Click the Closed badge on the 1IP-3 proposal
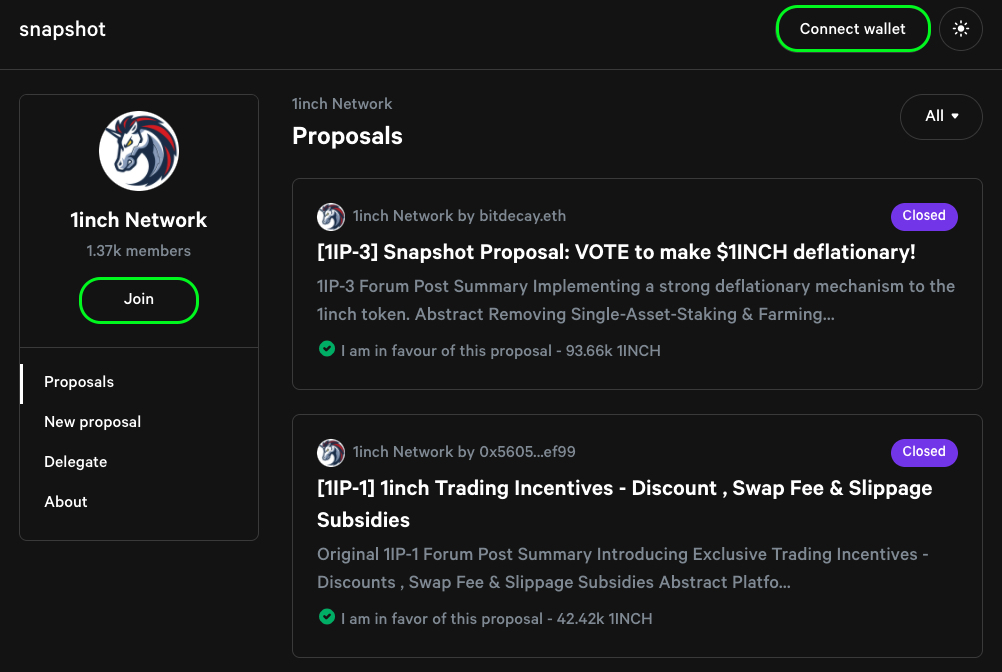Image resolution: width=1002 pixels, height=672 pixels. [x=923, y=216]
